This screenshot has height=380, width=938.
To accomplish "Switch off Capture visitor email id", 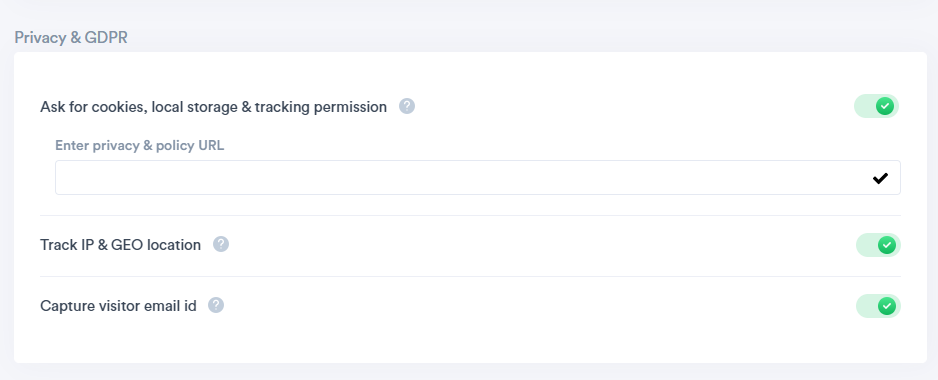I will click(x=878, y=306).
